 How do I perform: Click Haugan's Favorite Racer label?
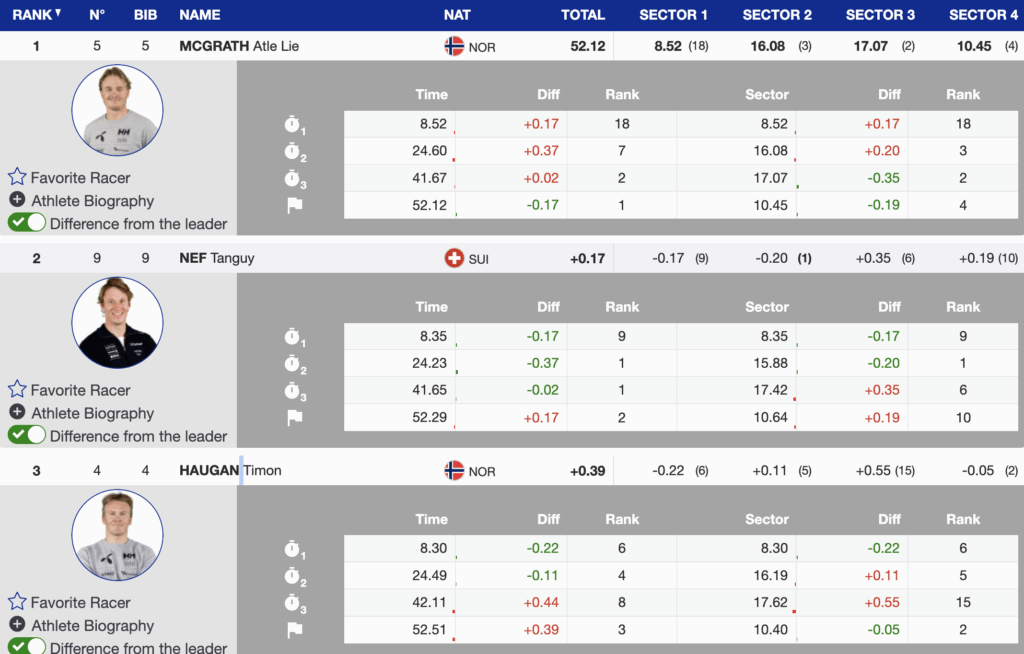80,602
